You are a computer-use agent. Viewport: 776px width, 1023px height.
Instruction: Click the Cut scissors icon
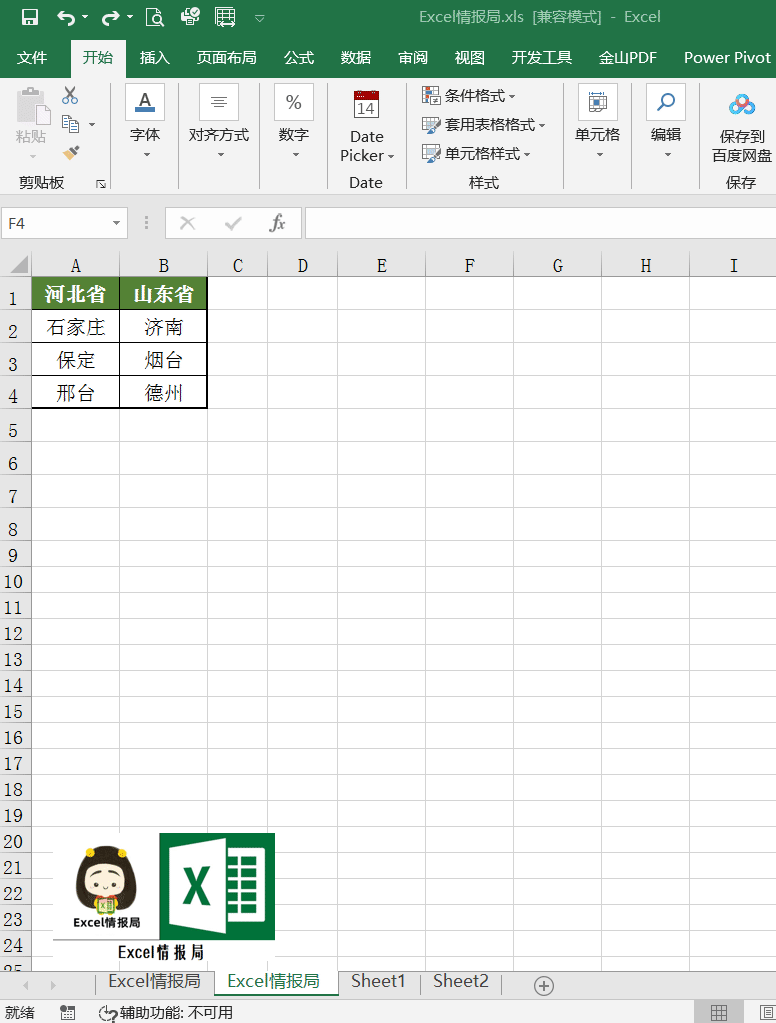[x=70, y=96]
